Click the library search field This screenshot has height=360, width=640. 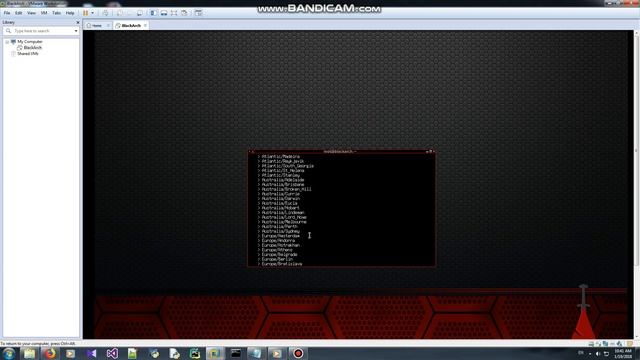click(41, 31)
